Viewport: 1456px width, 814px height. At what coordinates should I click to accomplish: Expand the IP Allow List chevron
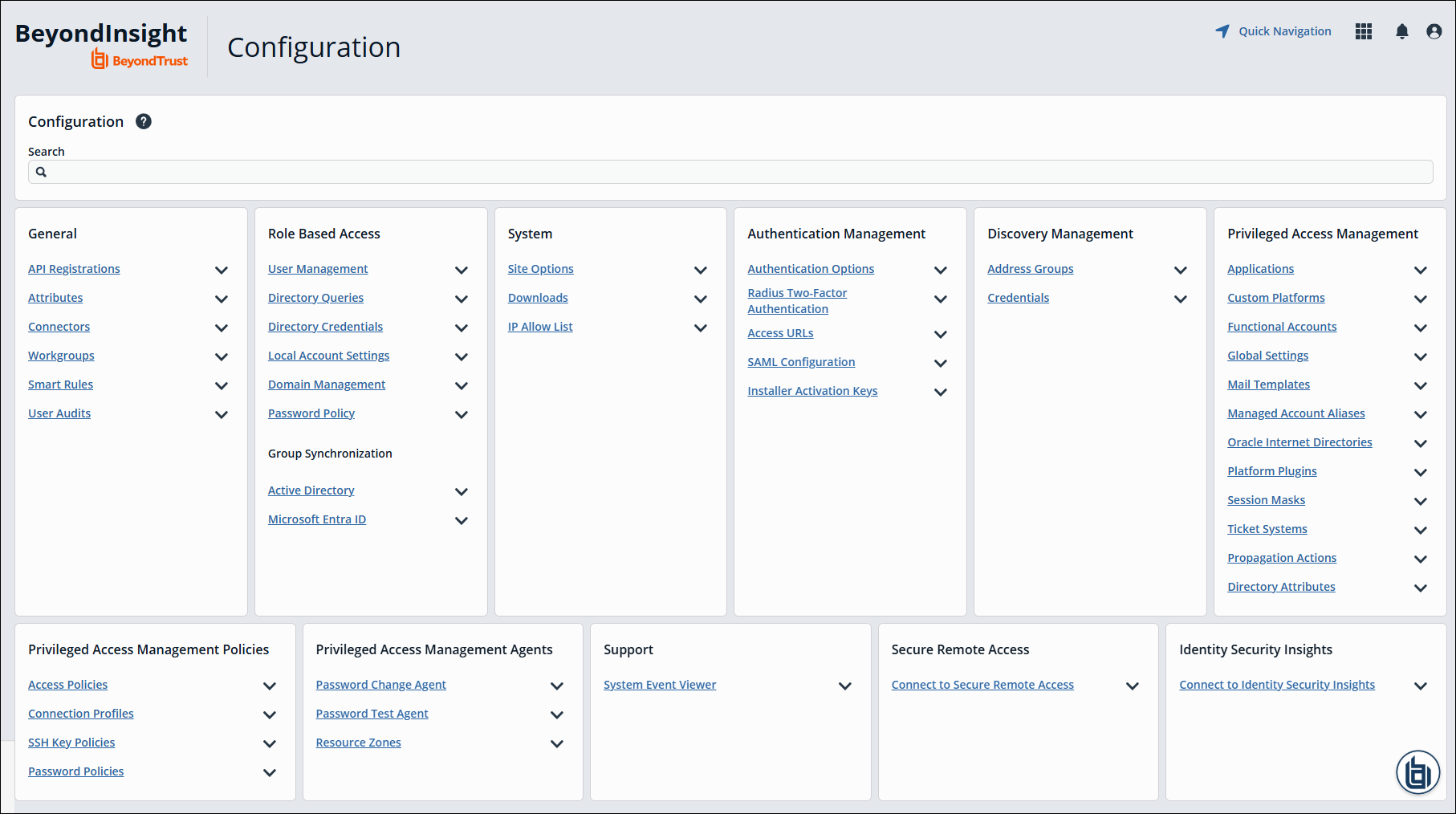point(701,328)
